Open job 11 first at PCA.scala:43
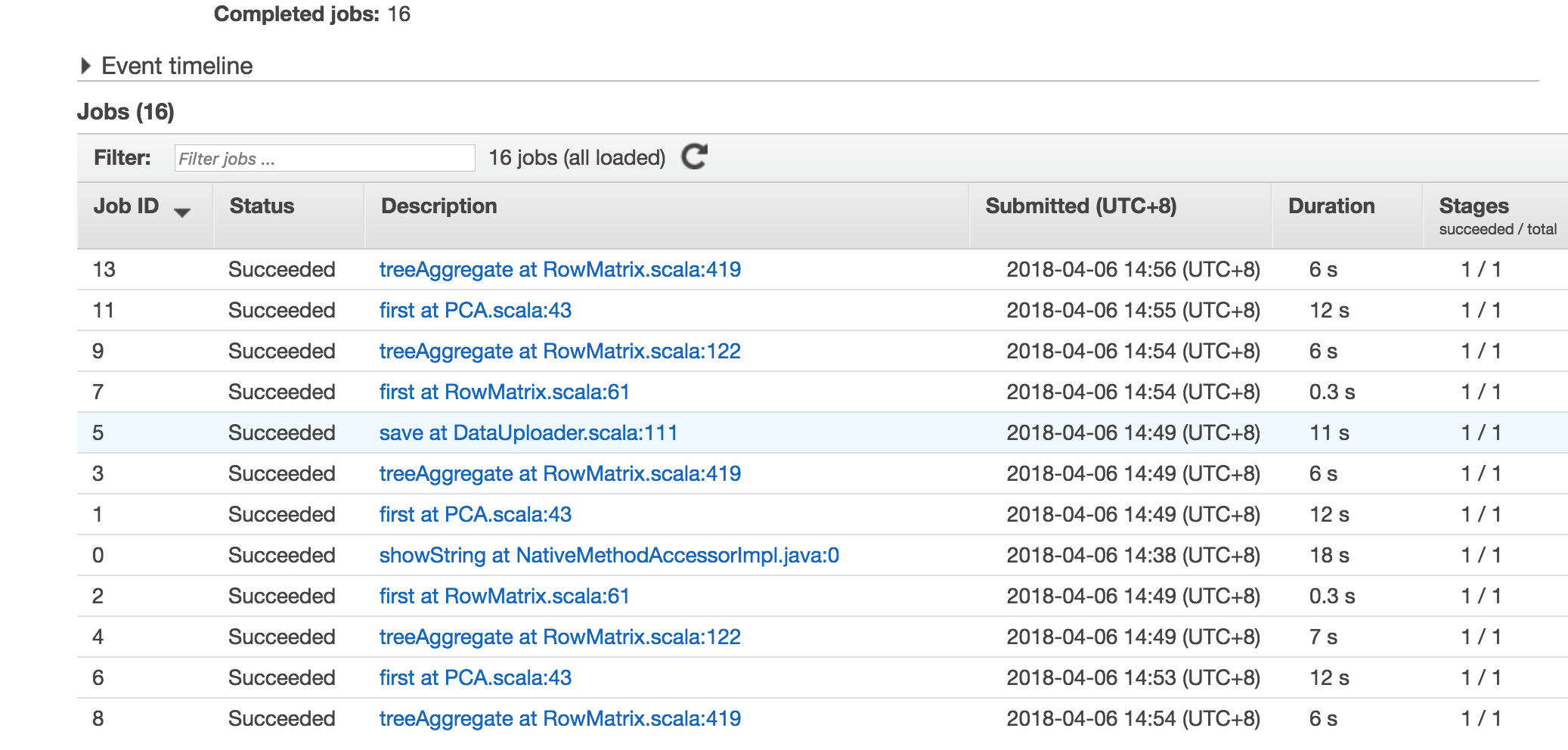1568x750 pixels. tap(475, 311)
